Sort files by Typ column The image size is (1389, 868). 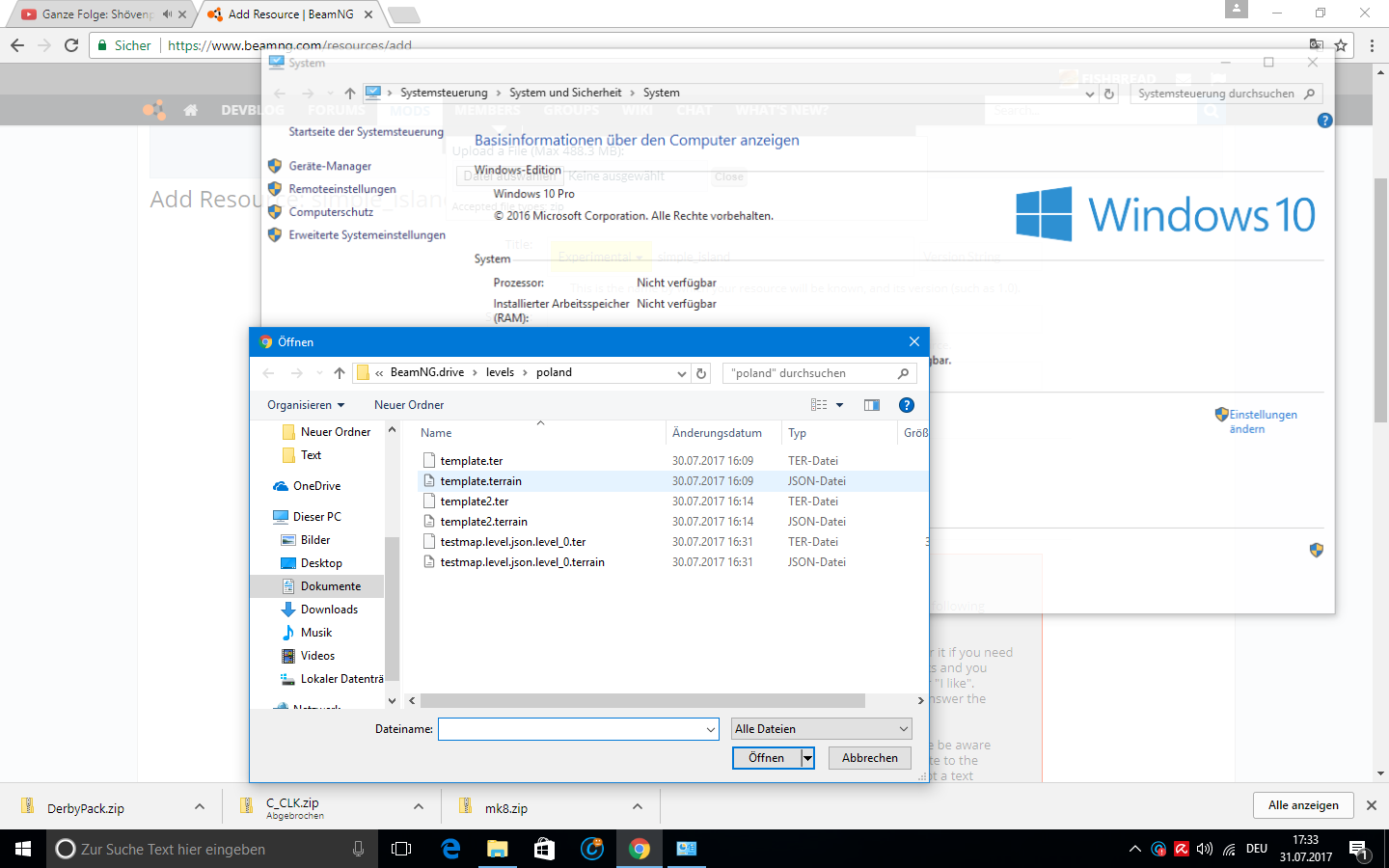click(x=797, y=433)
